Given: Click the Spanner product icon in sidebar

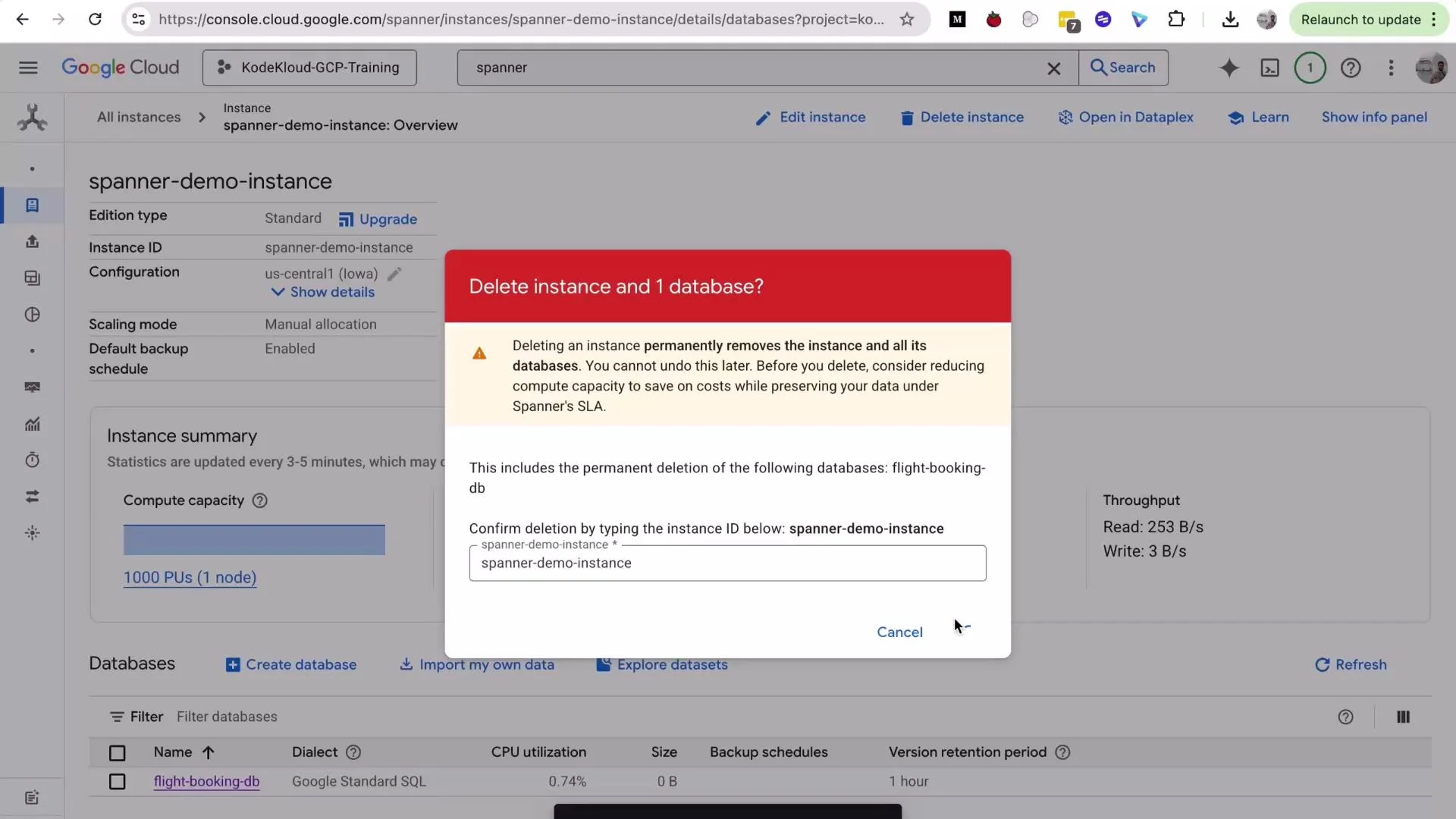Looking at the screenshot, I should (32, 118).
